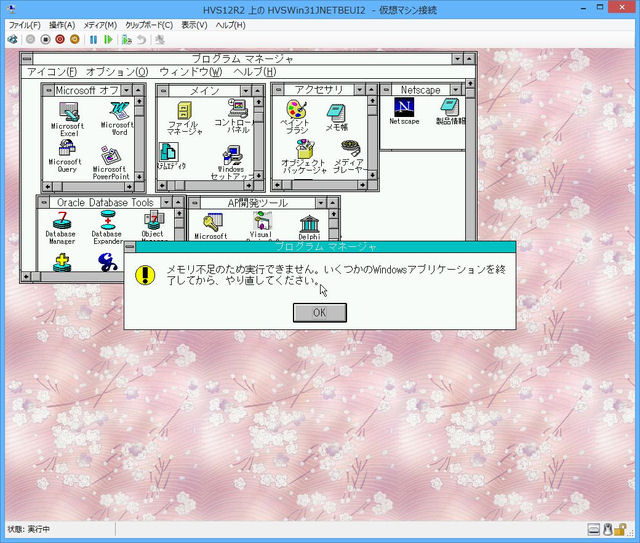The width and height of the screenshot is (640, 543).
Task: Click the orange Save state toolbar icon
Action: click(74, 40)
